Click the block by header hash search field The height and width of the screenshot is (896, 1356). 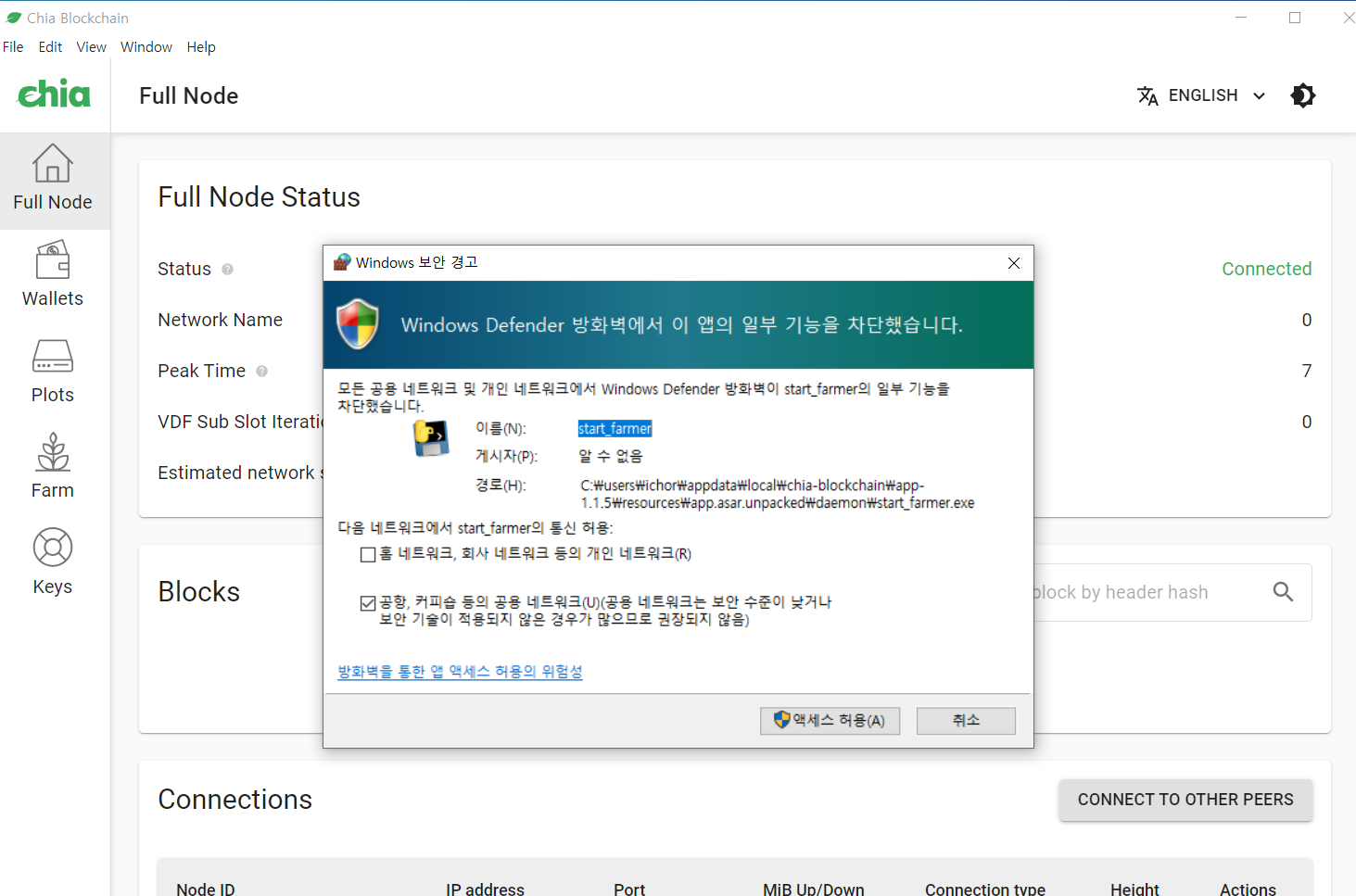1149,592
